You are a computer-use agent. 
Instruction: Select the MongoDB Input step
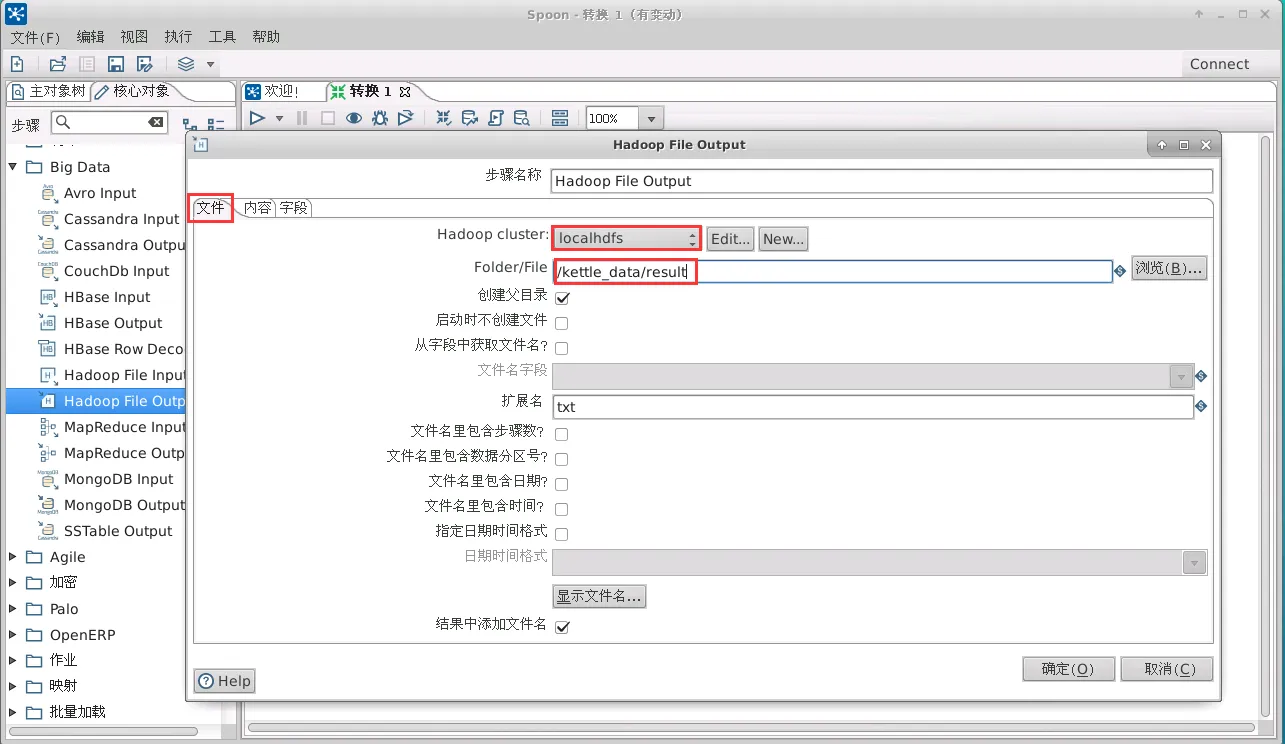pyautogui.click(x=118, y=479)
